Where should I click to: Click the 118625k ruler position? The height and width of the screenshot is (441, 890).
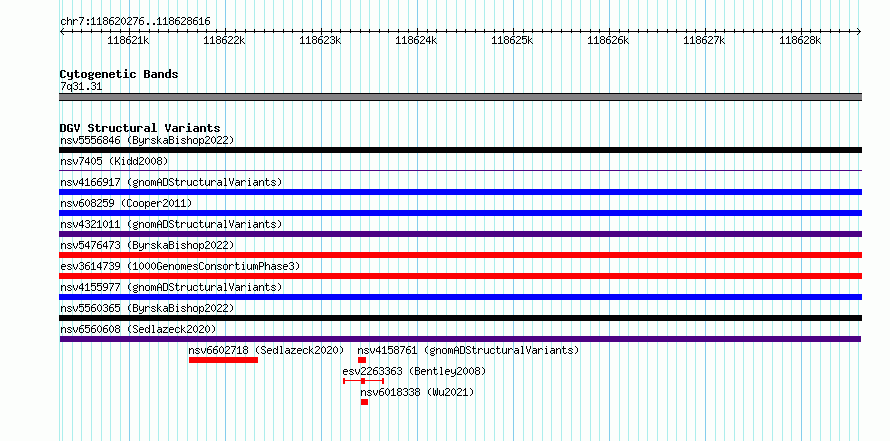[512, 40]
